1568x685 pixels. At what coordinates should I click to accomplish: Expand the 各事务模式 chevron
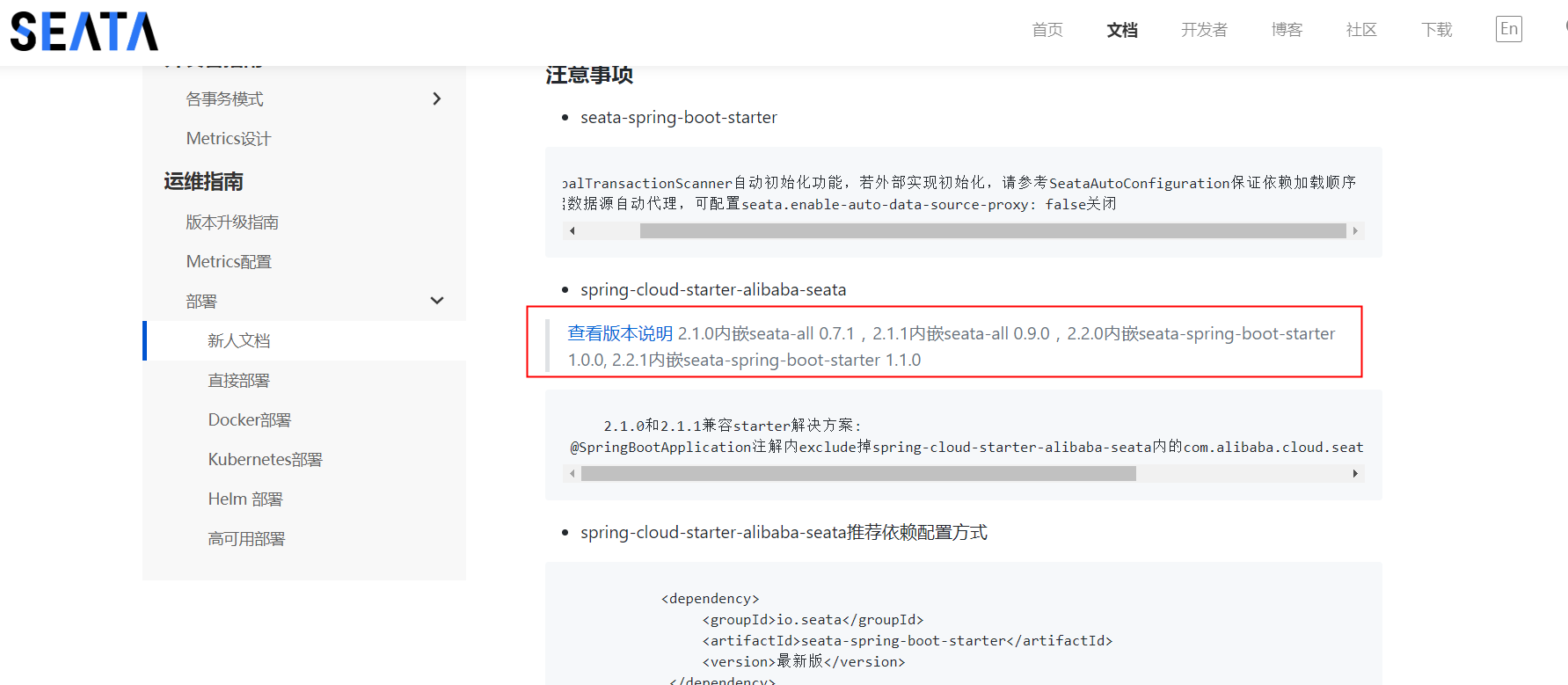[x=437, y=98]
